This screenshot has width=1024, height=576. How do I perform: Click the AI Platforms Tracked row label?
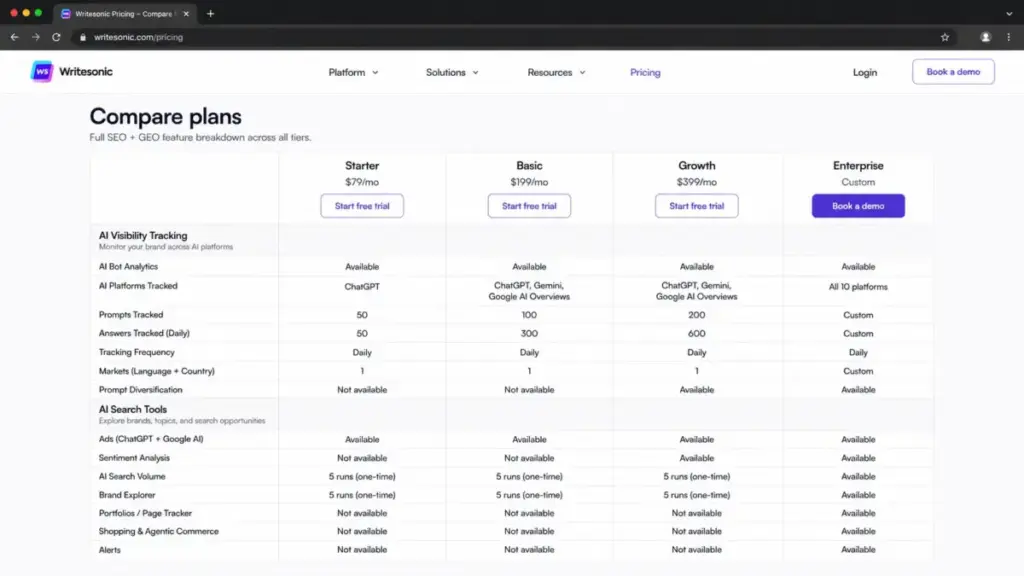(138, 286)
